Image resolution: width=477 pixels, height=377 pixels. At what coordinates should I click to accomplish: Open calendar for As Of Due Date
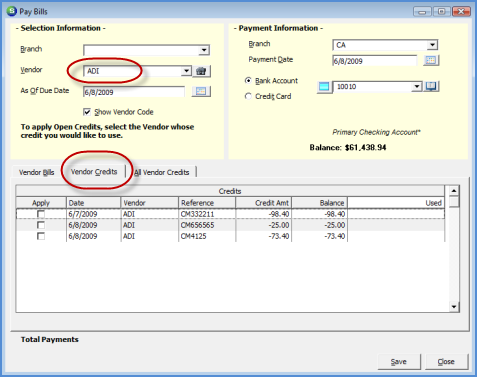(201, 91)
